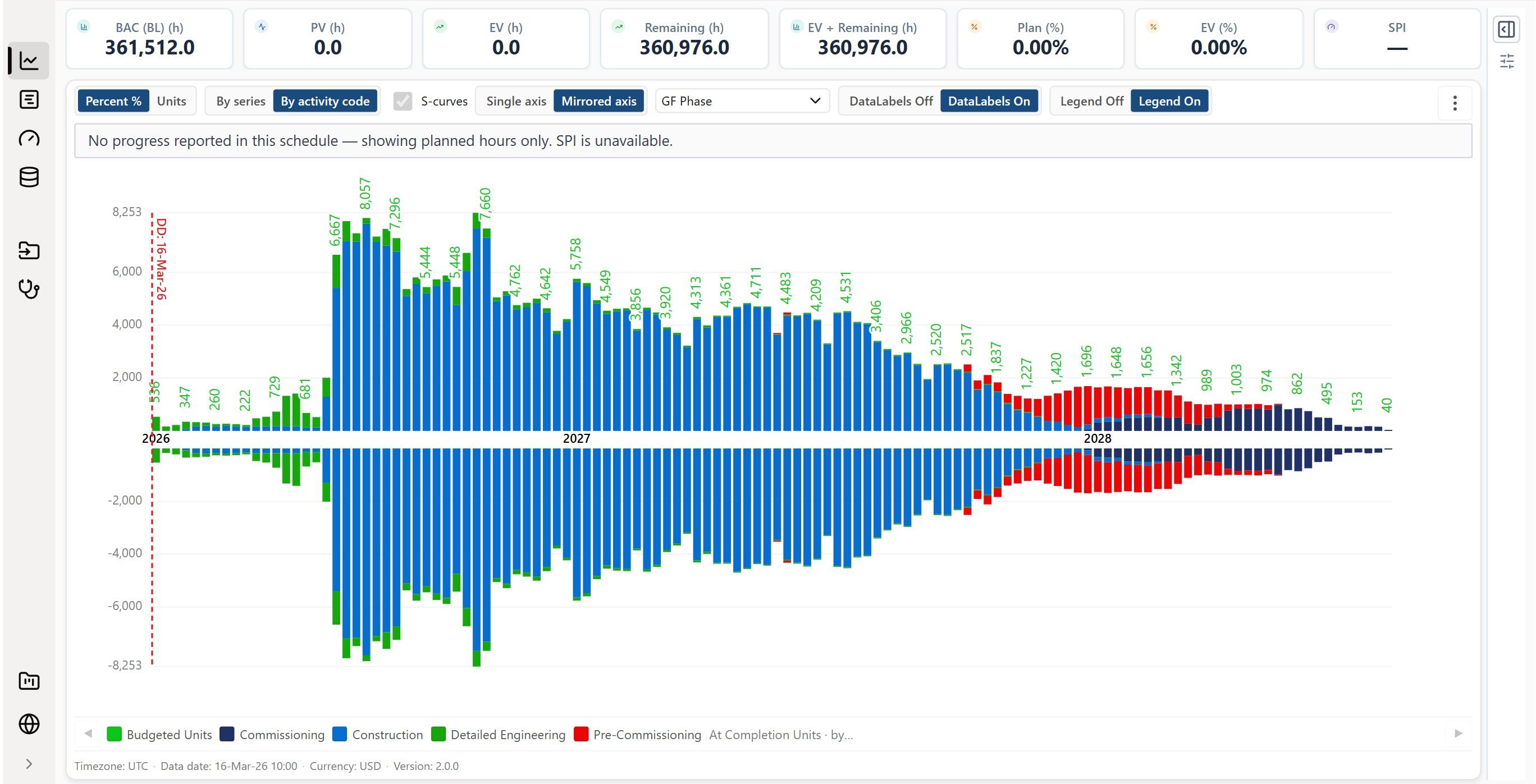
Task: Turn DataLabels On
Action: 989,101
